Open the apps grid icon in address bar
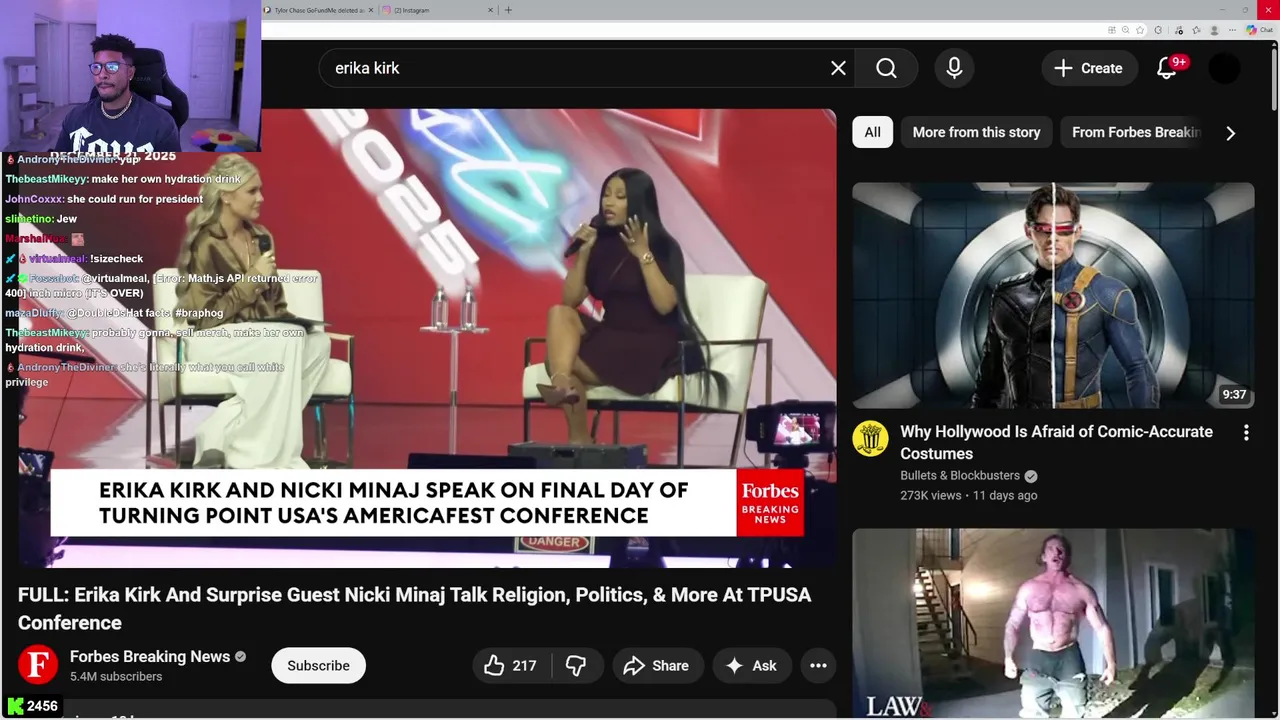 coord(1112,30)
